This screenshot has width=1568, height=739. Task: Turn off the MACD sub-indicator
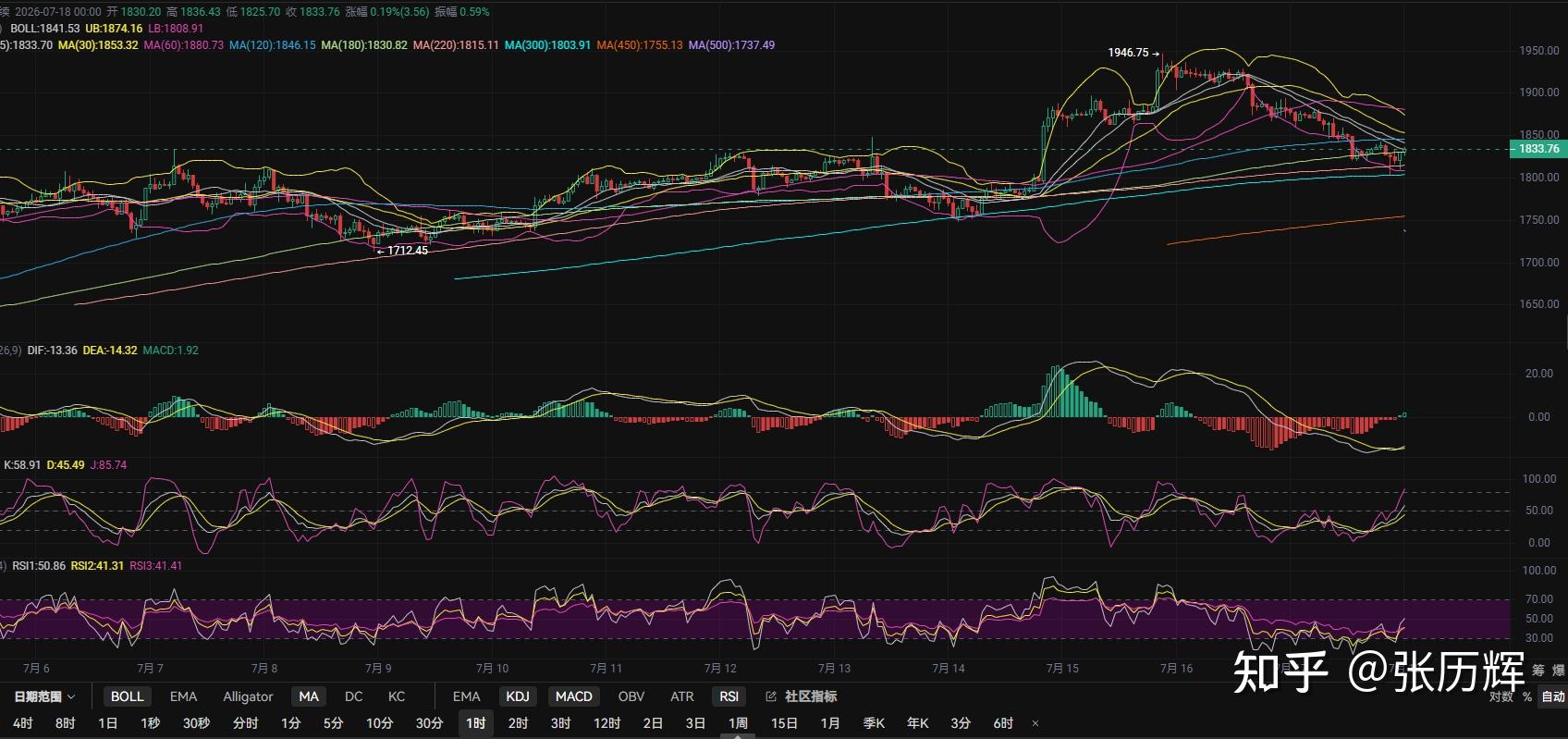pyautogui.click(x=573, y=696)
